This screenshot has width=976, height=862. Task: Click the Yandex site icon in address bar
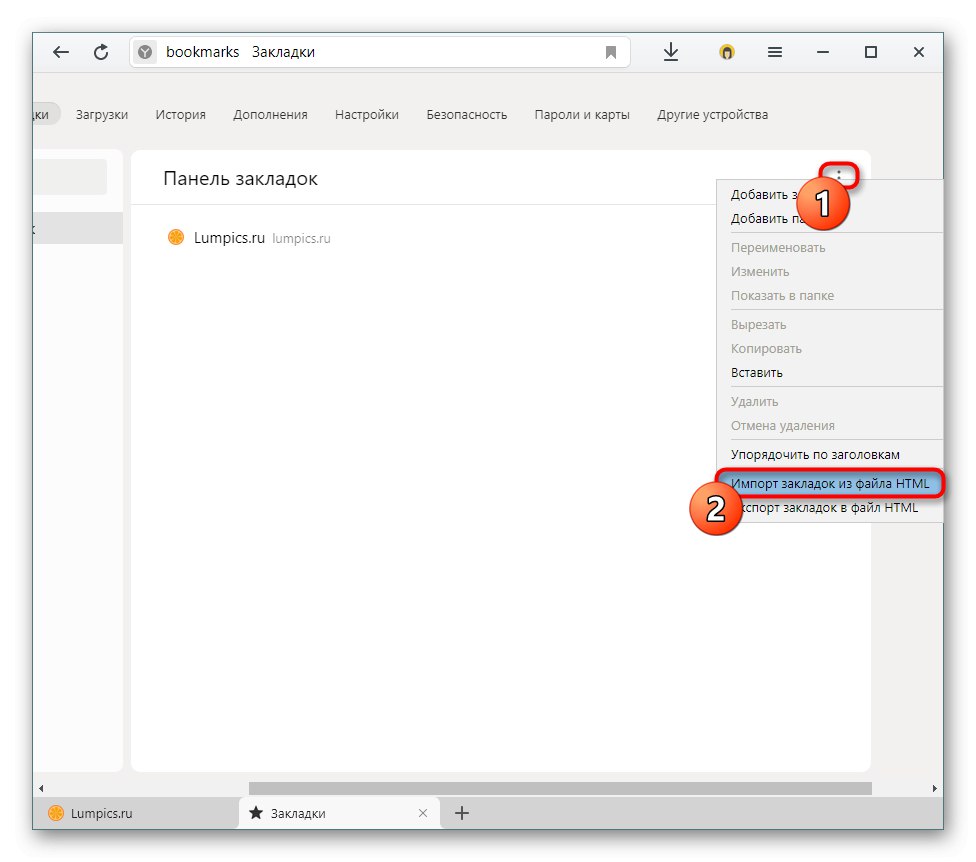pos(145,52)
